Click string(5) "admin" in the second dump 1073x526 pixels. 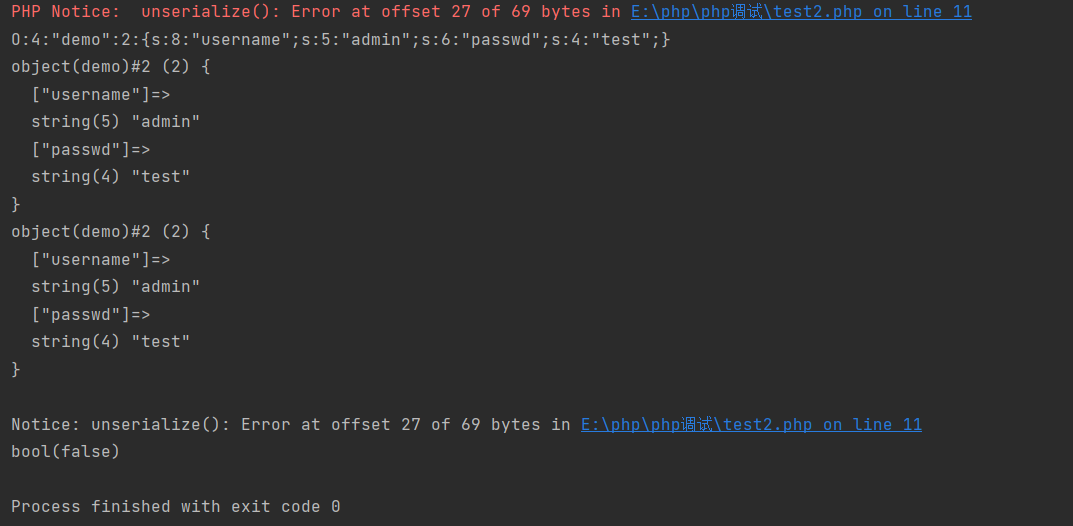116,287
